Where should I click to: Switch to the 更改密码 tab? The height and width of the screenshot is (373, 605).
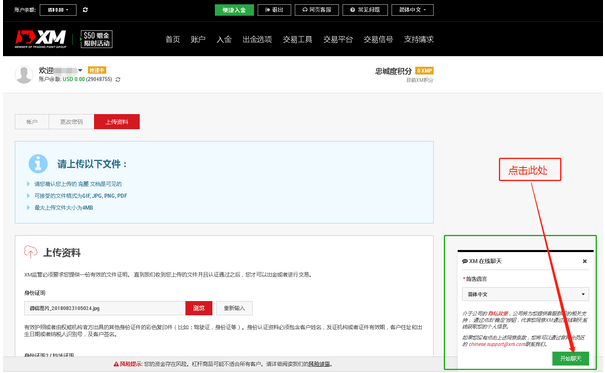click(x=71, y=122)
